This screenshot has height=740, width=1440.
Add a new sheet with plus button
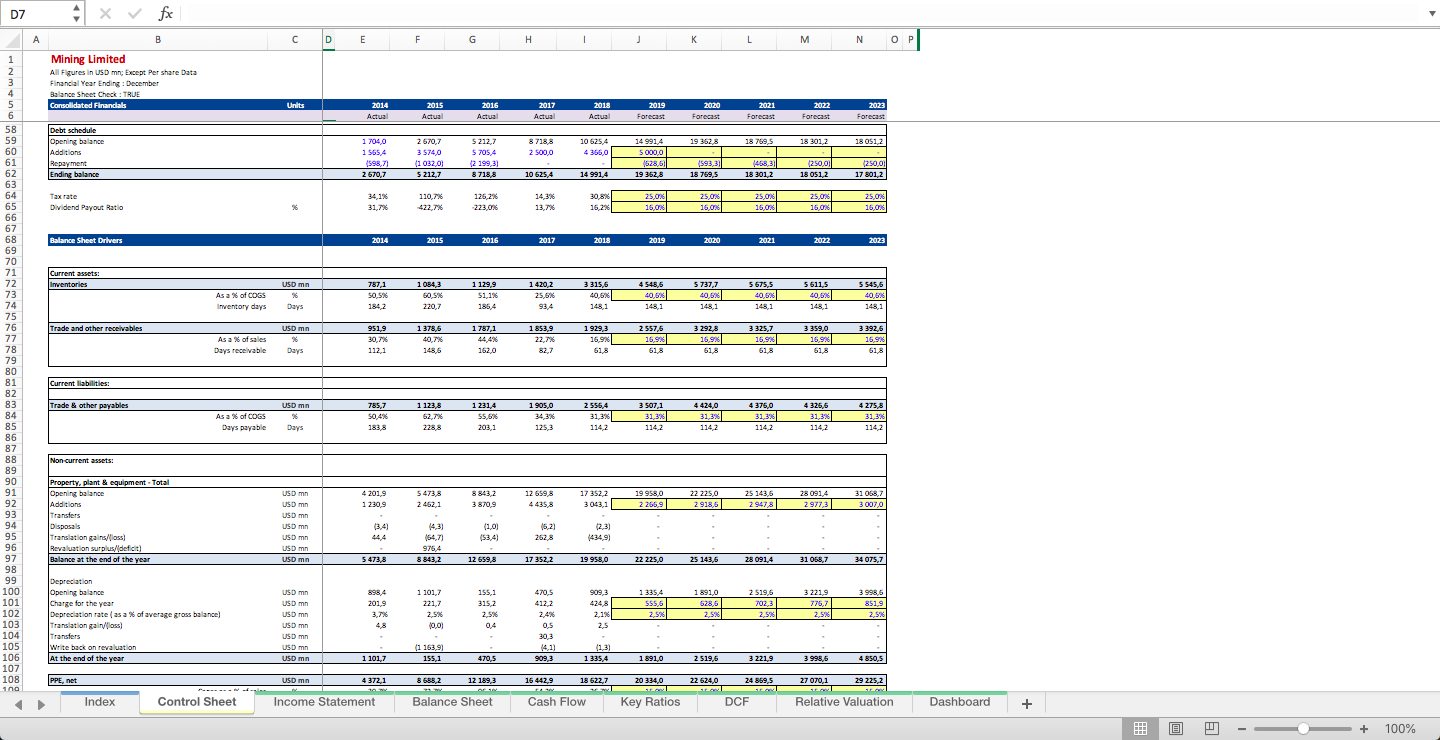tap(1026, 703)
